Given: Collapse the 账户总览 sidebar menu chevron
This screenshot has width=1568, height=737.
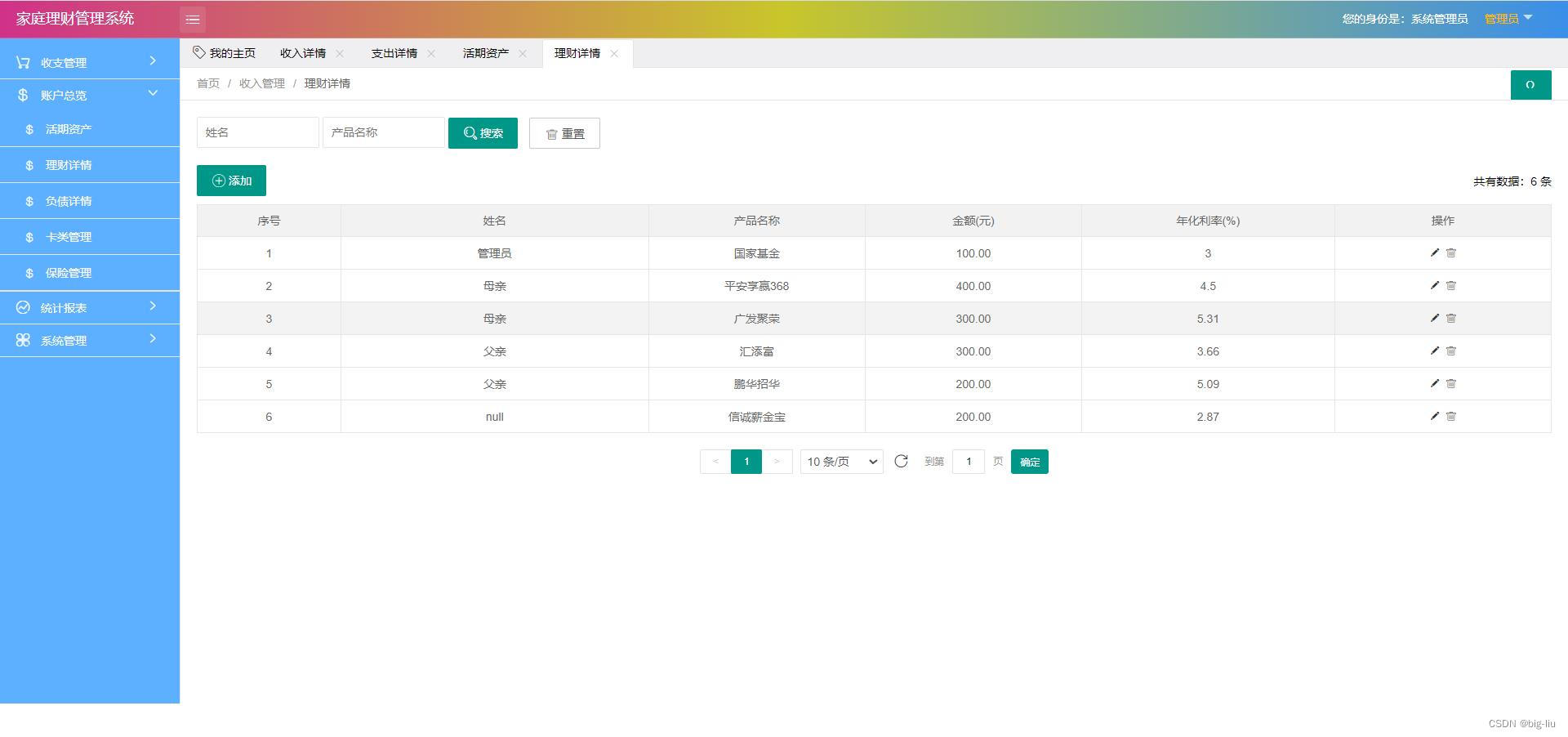Looking at the screenshot, I should [x=153, y=93].
